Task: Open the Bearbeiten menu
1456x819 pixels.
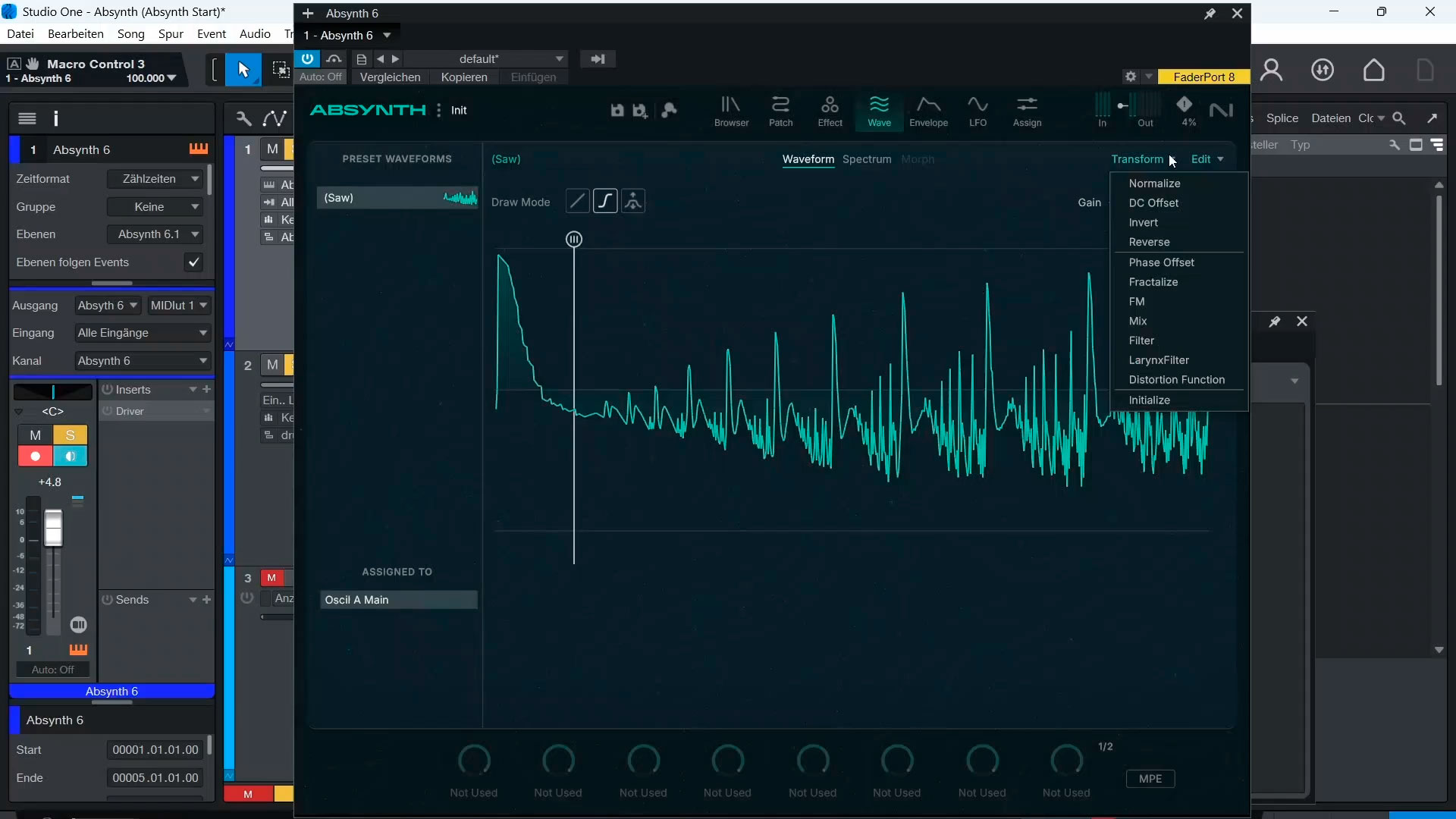Action: [75, 33]
